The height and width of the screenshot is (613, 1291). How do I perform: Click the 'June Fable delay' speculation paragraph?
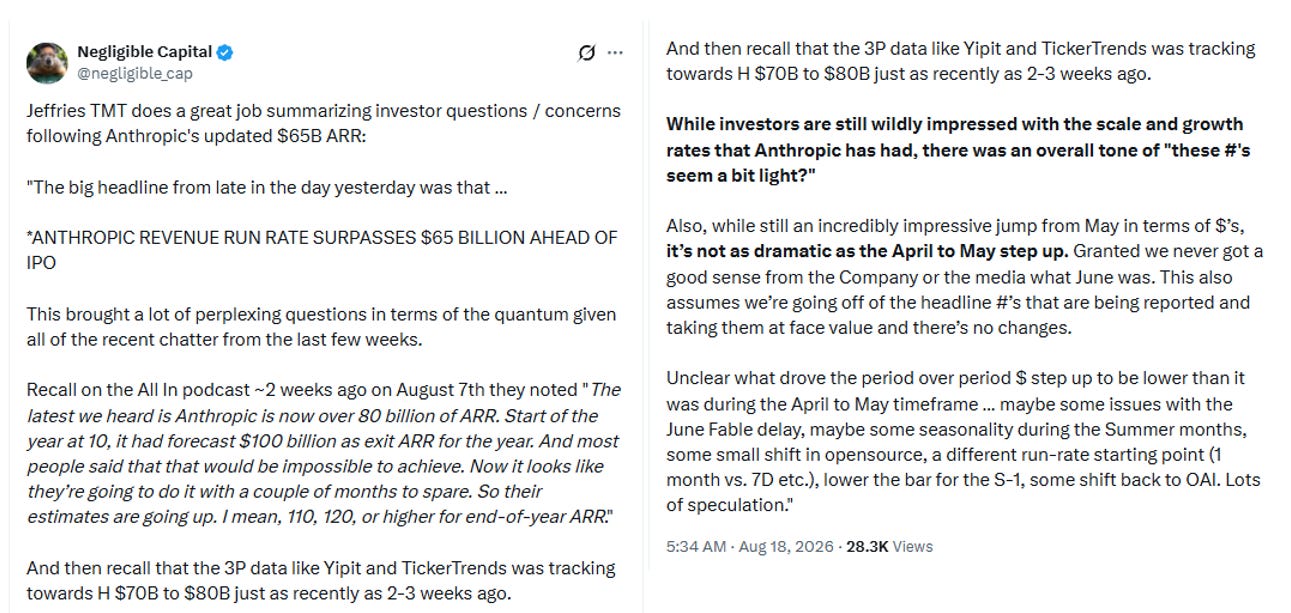(961, 442)
